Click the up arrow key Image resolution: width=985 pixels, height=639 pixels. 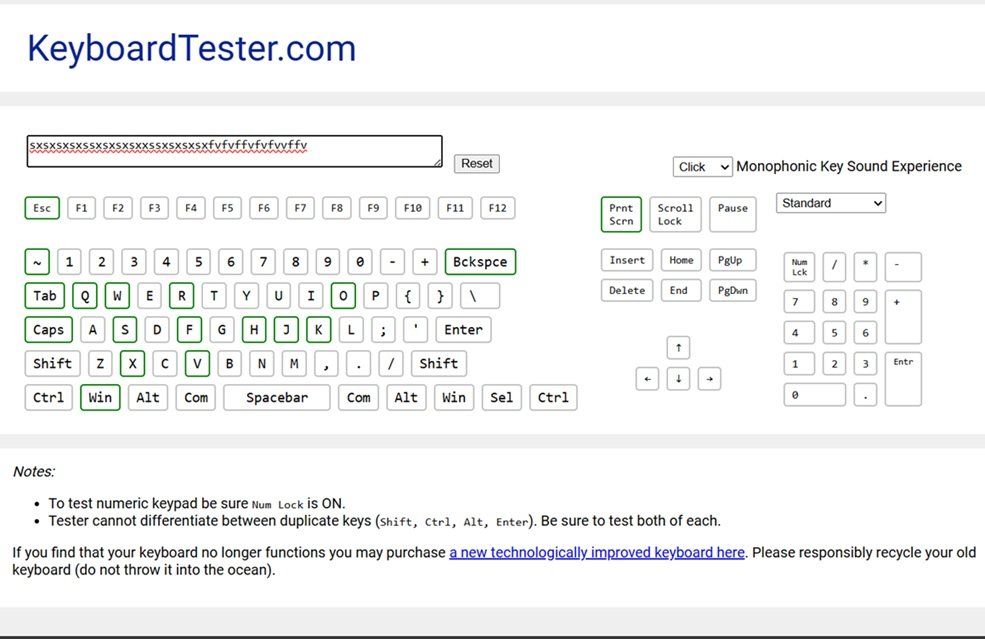click(678, 348)
